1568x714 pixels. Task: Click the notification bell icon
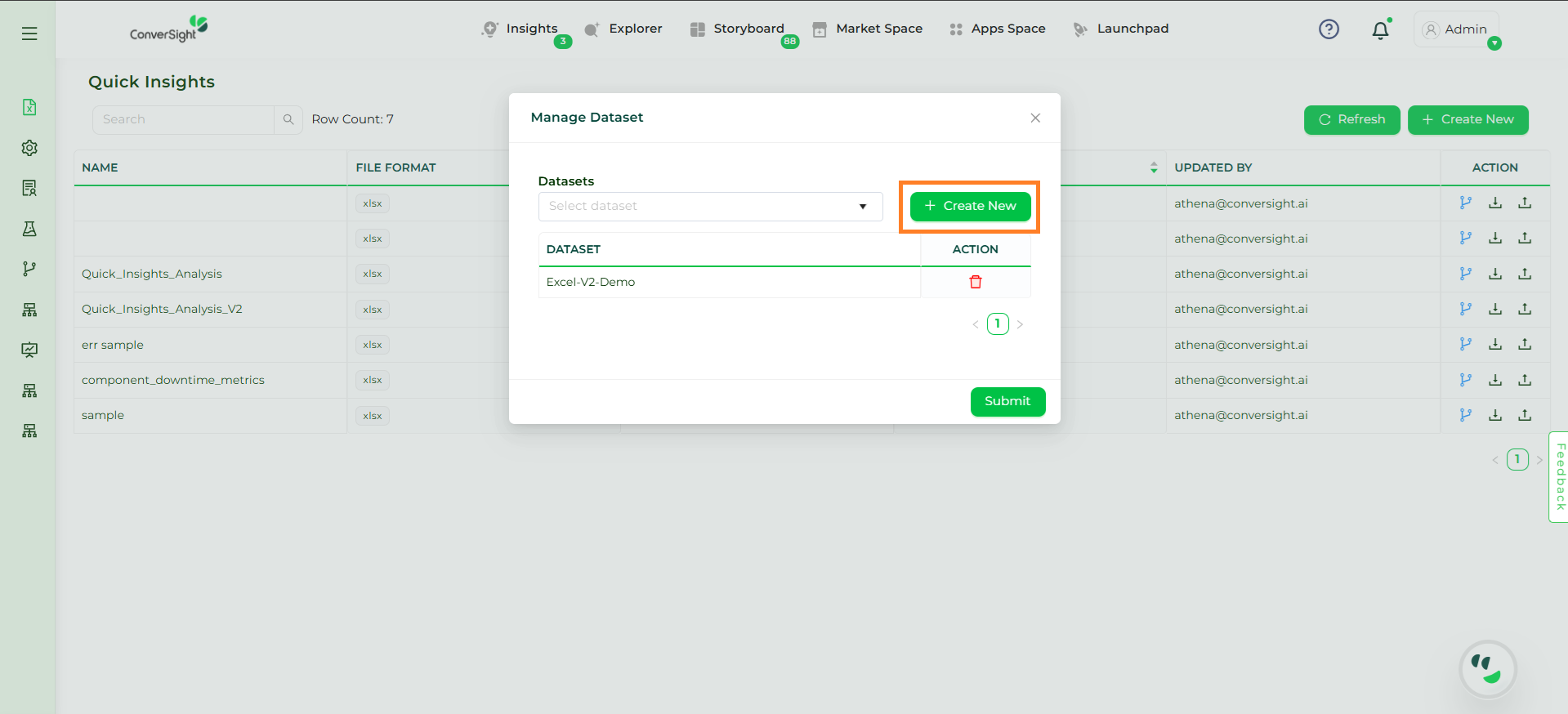point(1380,30)
